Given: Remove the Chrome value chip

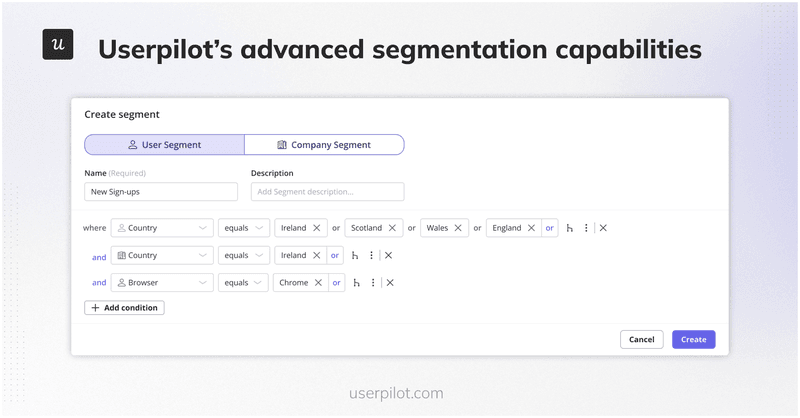Looking at the screenshot, I should point(318,283).
